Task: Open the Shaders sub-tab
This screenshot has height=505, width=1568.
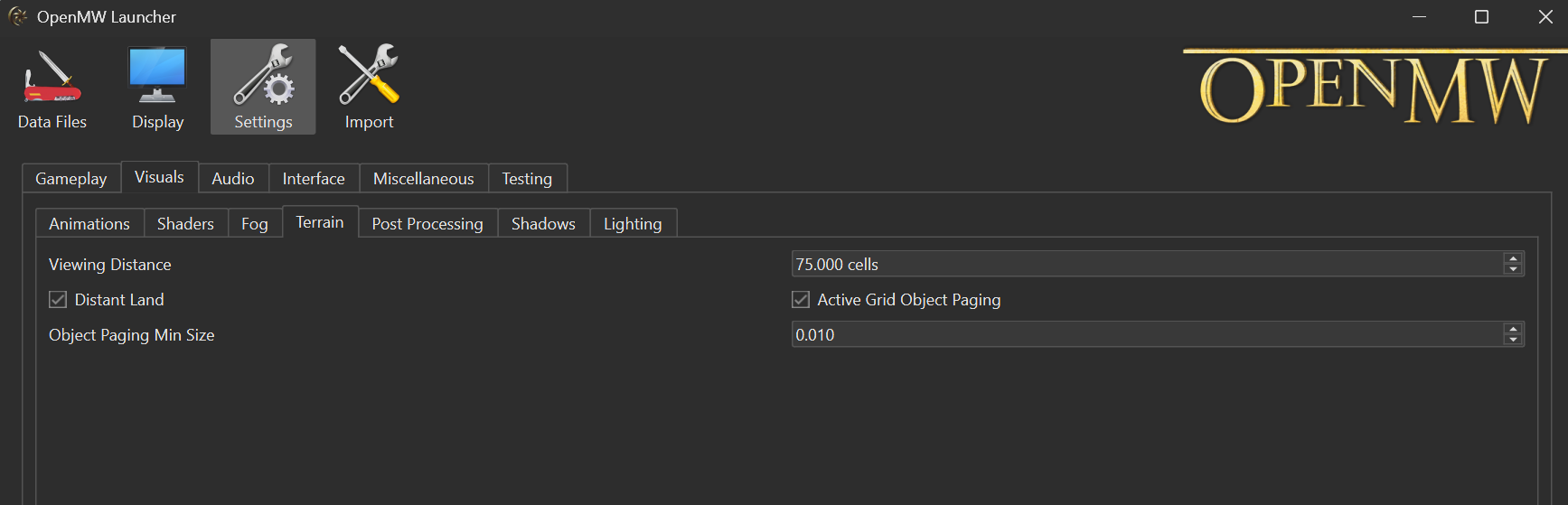Action: point(185,224)
